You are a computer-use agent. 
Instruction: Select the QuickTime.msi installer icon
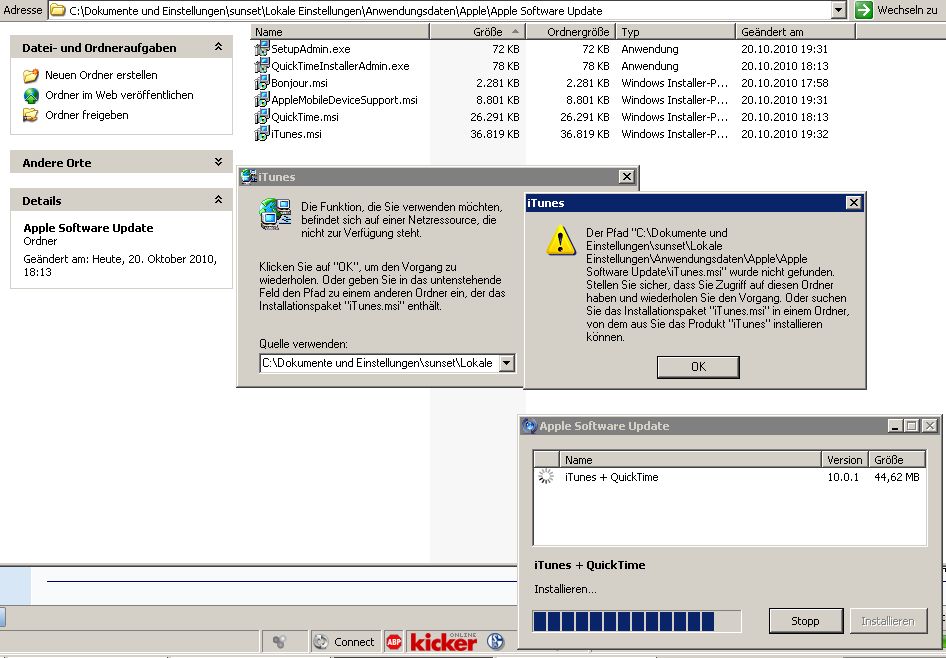pos(262,116)
